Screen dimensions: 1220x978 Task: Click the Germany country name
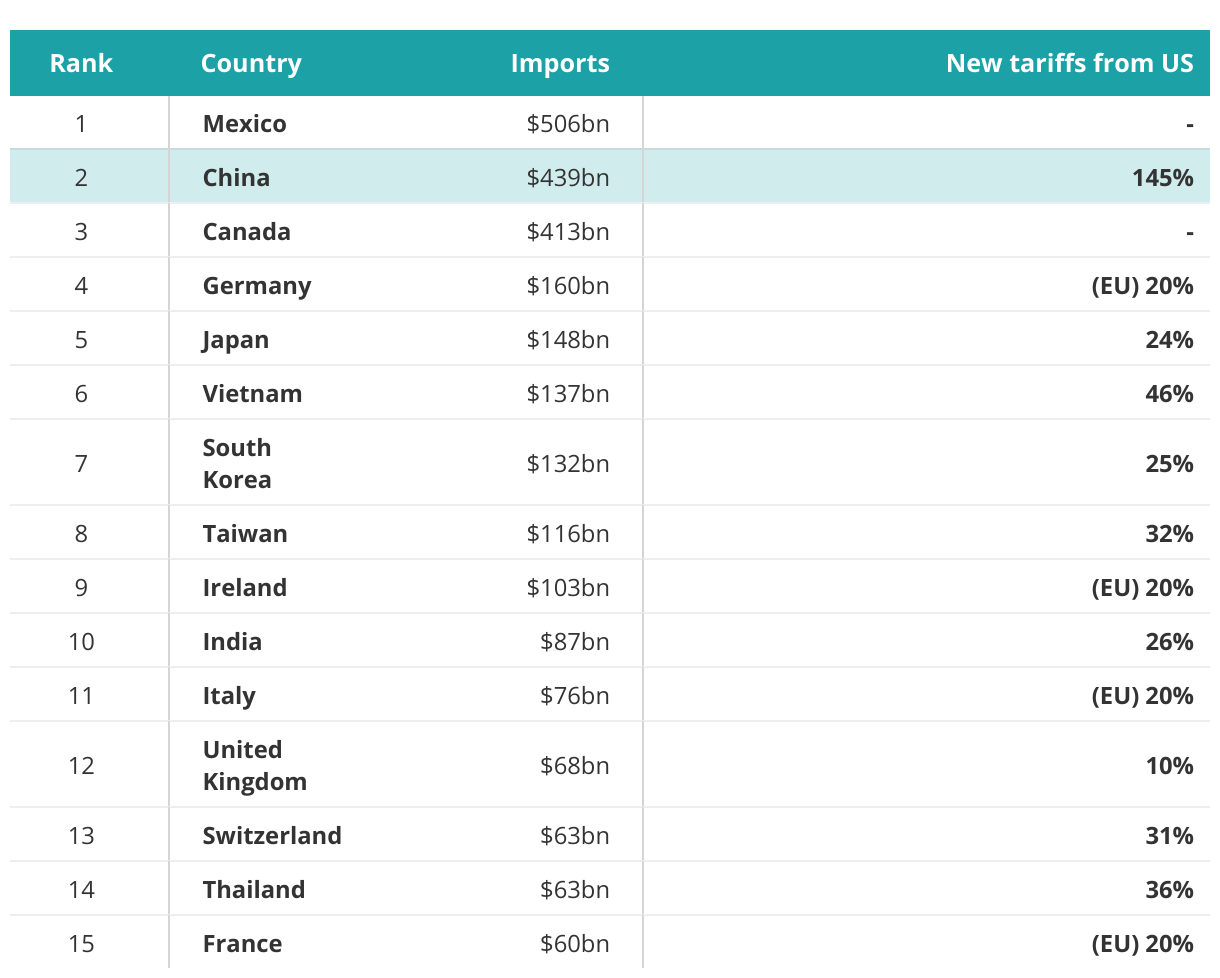click(257, 286)
